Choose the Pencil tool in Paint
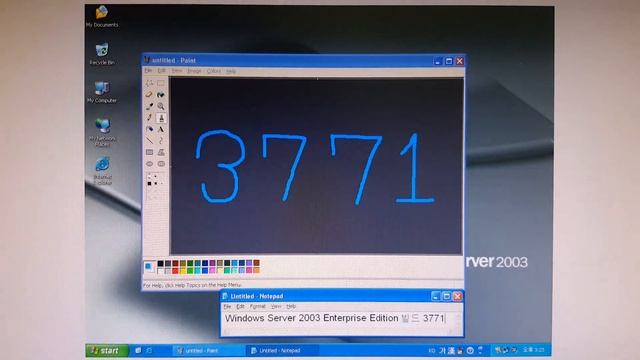This screenshot has height=360, width=640. click(149, 118)
